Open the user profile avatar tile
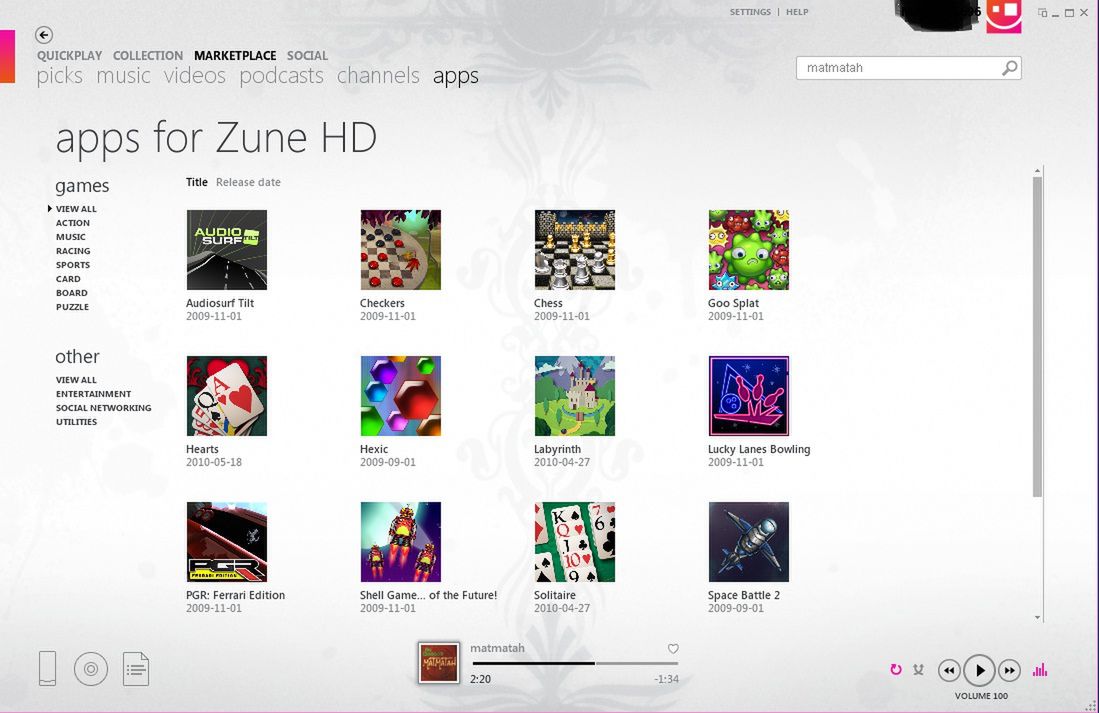 point(1004,15)
